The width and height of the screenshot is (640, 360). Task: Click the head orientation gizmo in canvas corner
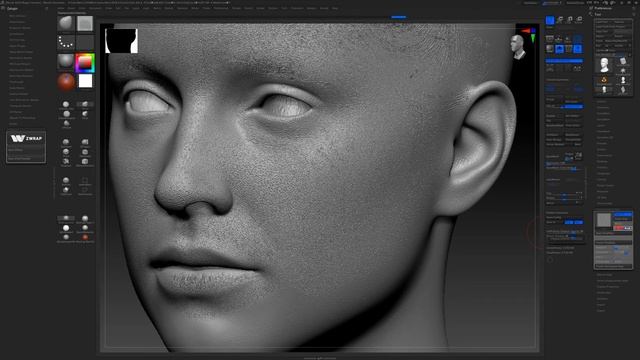point(518,47)
